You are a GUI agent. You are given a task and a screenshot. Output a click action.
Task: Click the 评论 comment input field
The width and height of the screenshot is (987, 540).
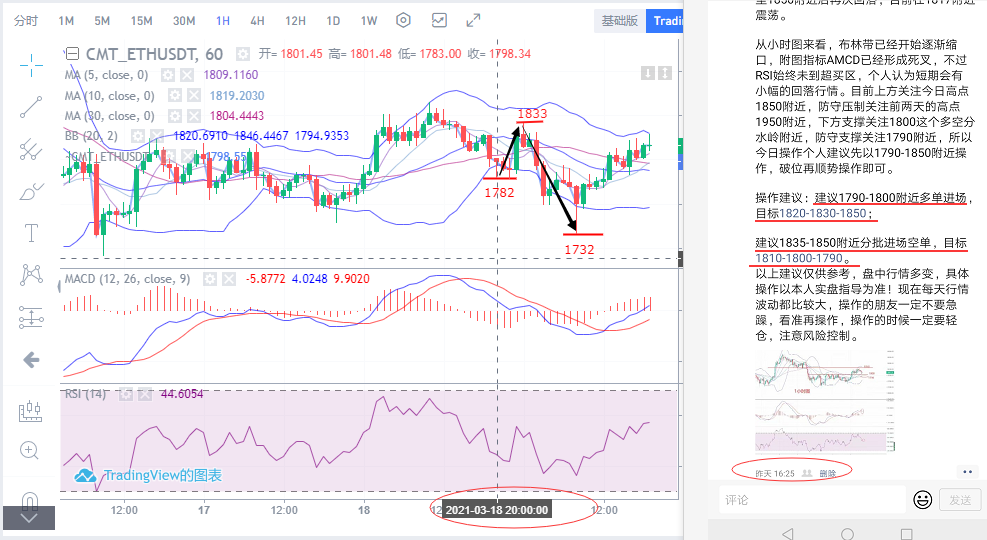coord(811,500)
